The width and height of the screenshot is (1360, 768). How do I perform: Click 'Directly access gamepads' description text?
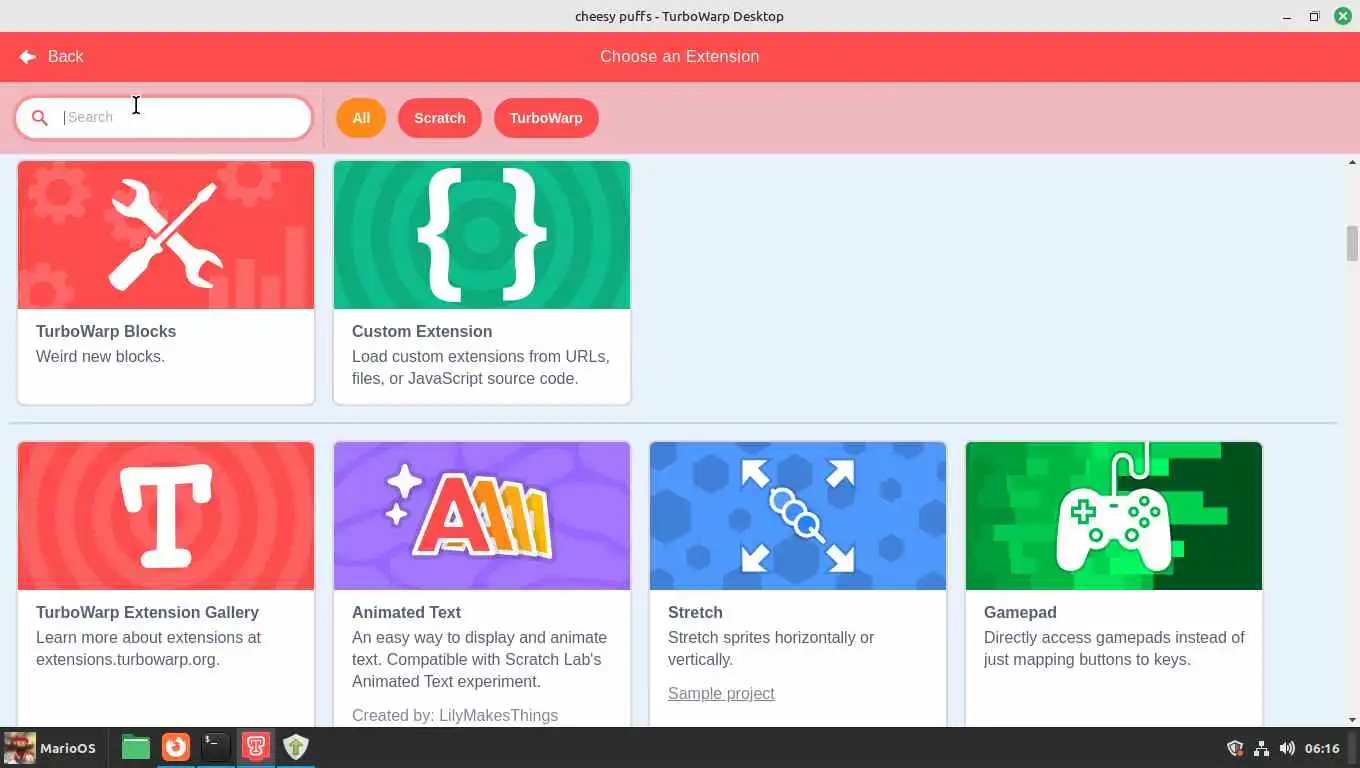(1114, 648)
